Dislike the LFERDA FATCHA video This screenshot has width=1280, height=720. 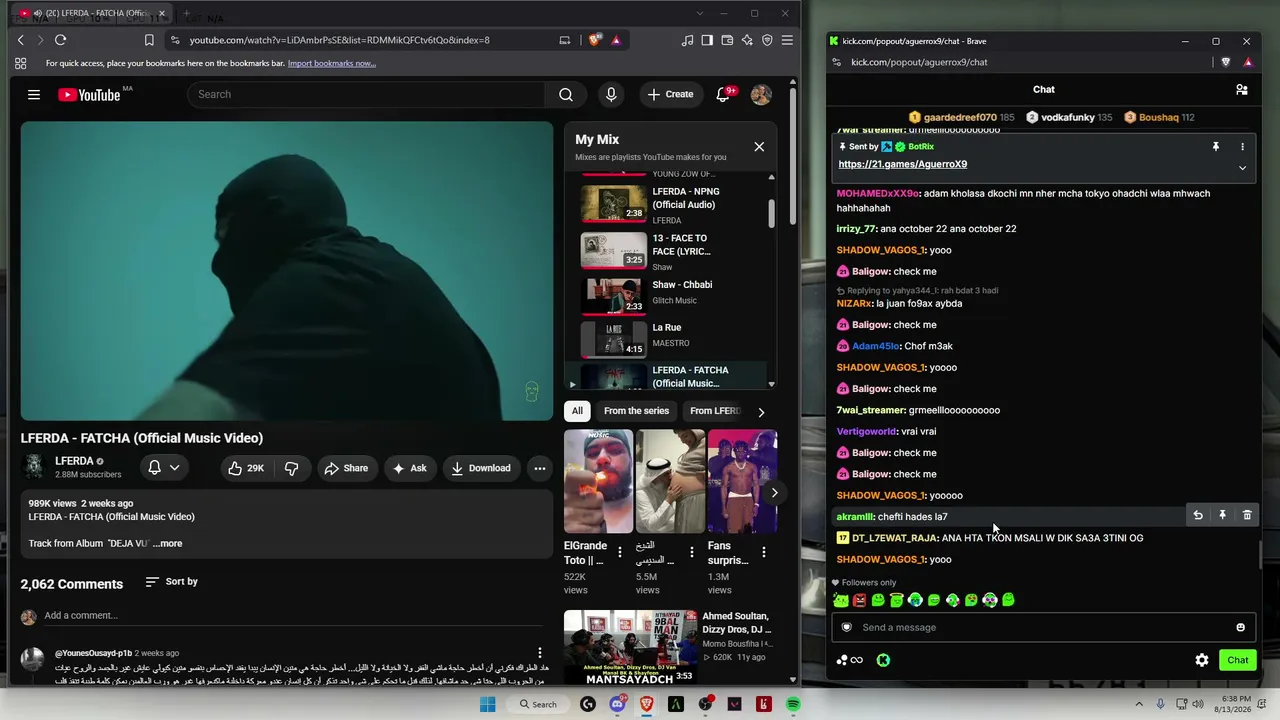coord(292,468)
